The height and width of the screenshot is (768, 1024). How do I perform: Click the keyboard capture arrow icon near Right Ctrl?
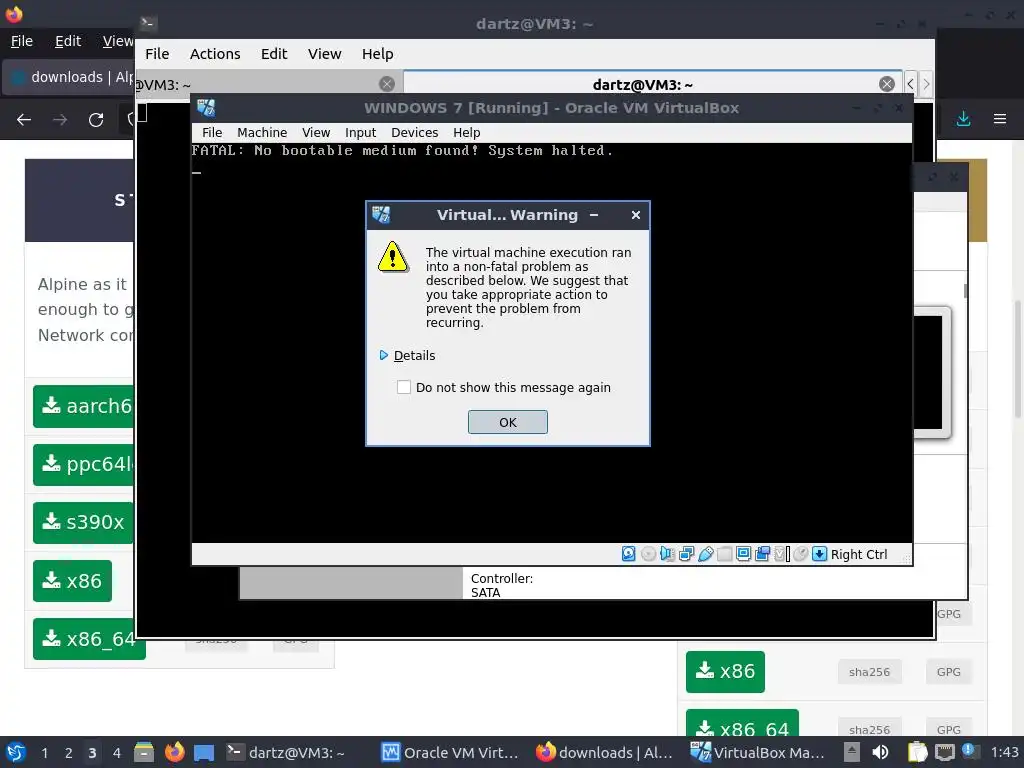tap(819, 554)
